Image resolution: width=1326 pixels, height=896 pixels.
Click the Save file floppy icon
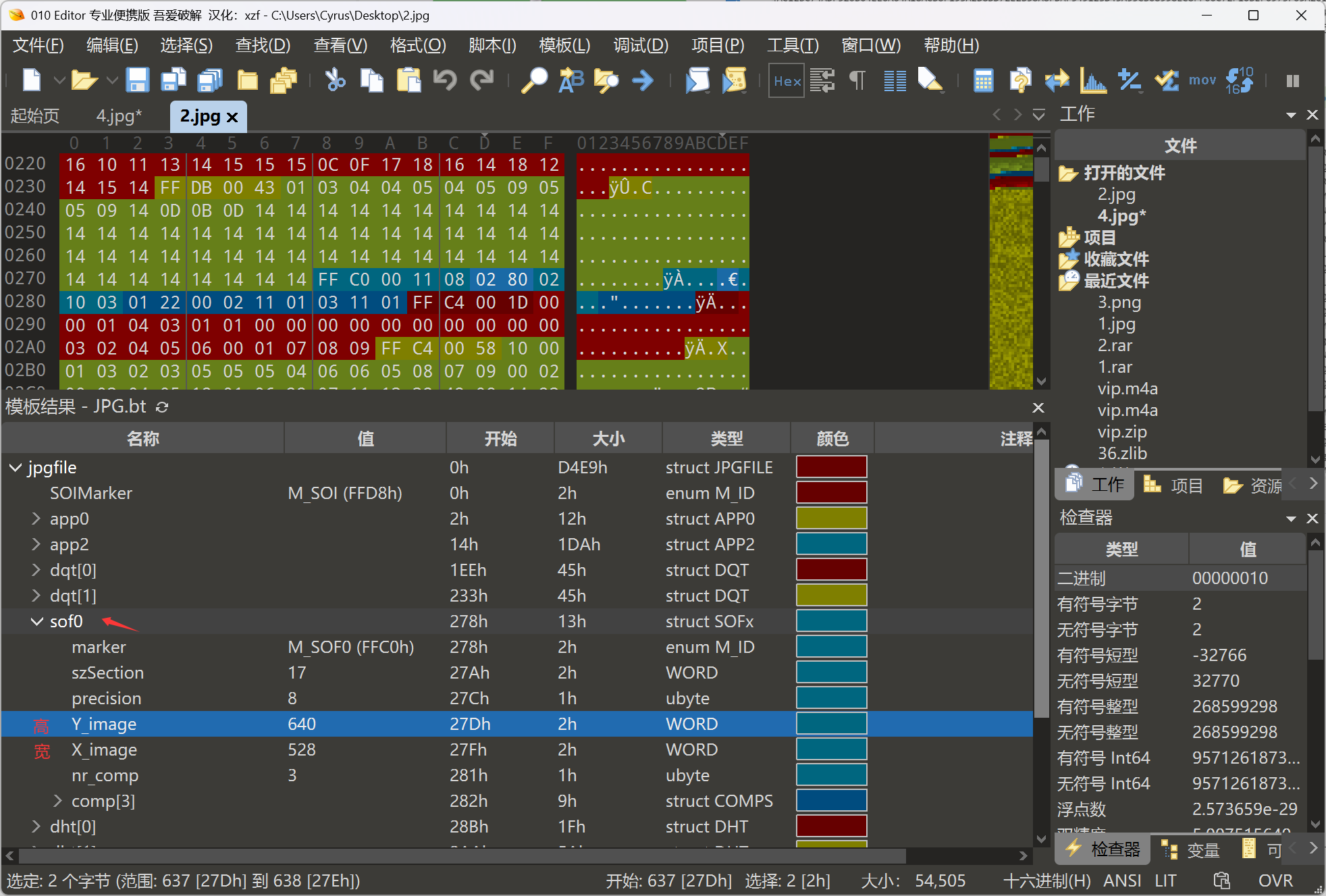pos(137,80)
